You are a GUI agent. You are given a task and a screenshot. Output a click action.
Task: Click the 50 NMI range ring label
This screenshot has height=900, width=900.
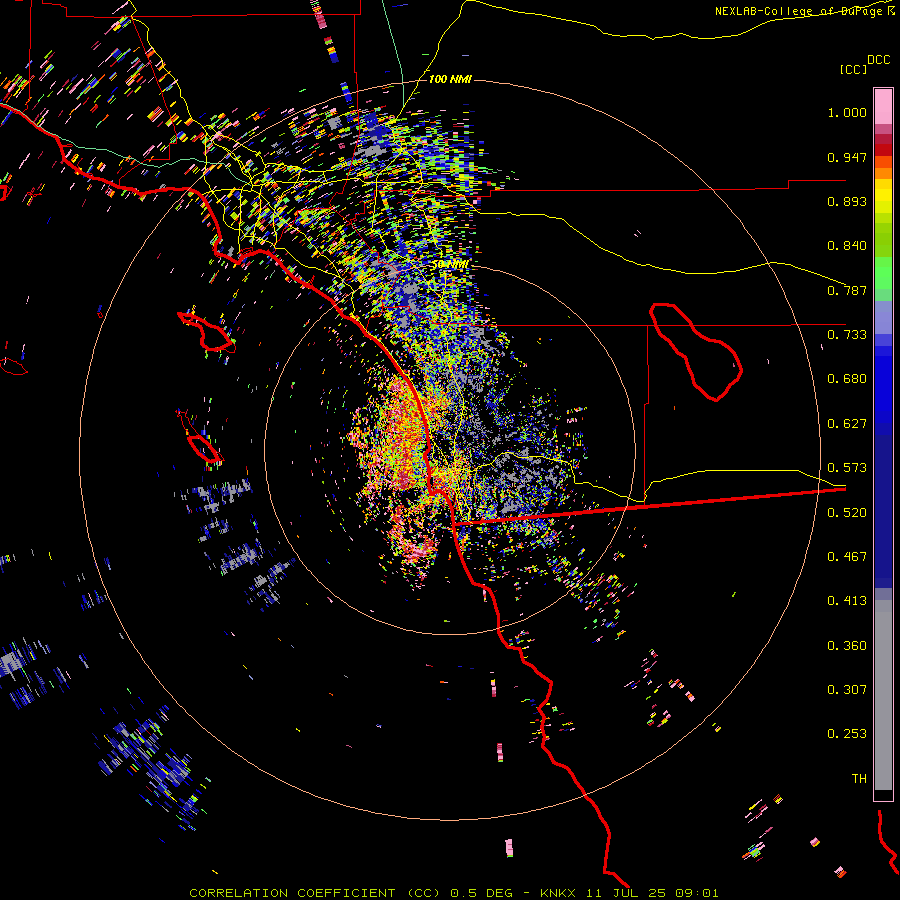451,265
